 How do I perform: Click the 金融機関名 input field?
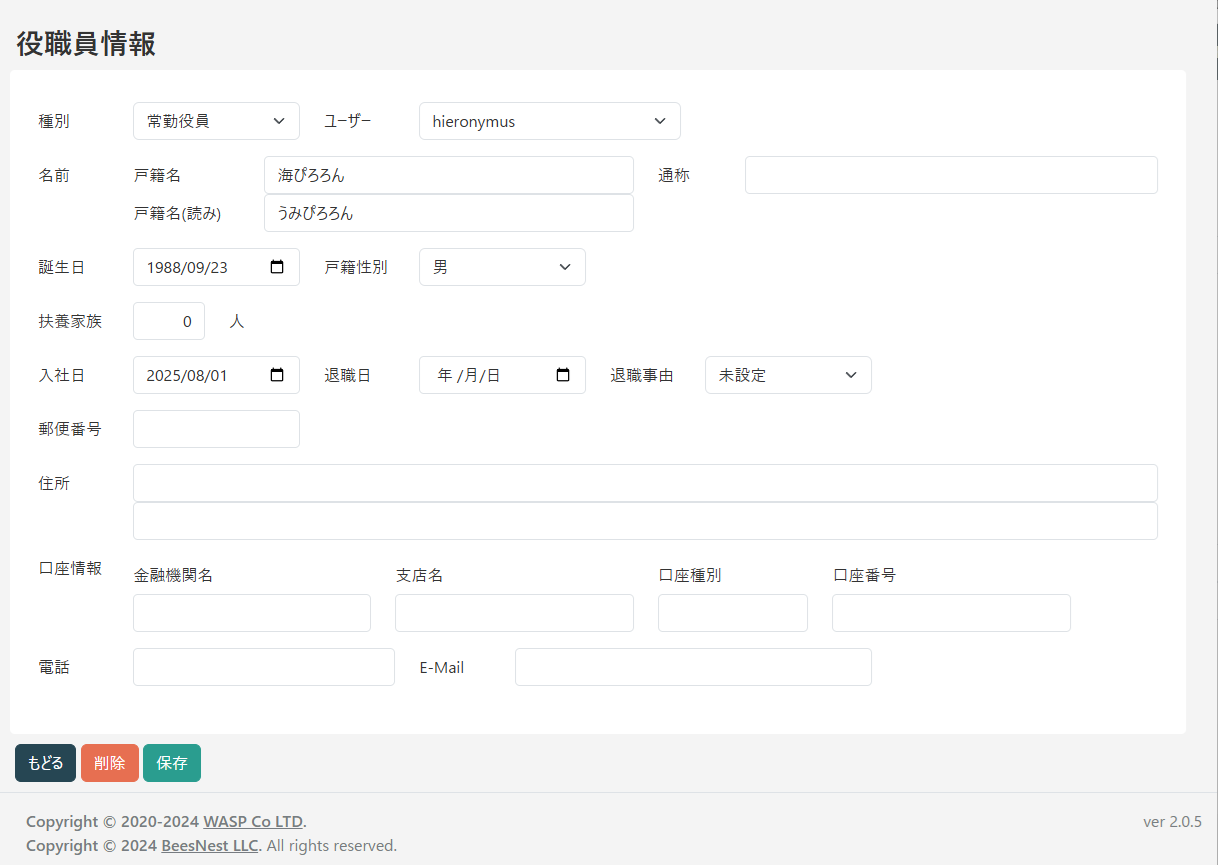pos(252,613)
